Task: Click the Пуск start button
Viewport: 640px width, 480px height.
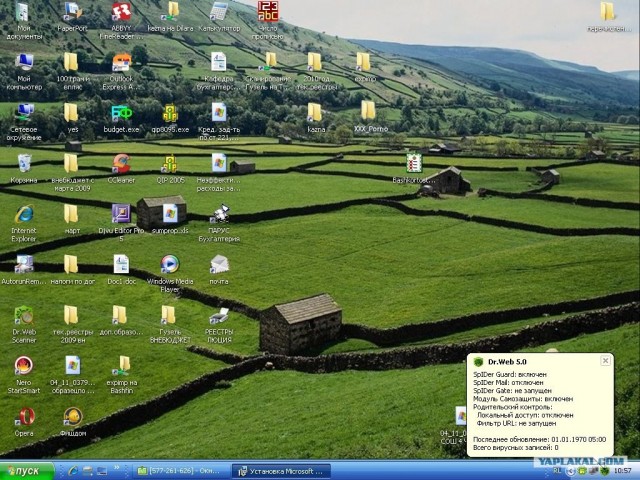Action: click(x=28, y=470)
